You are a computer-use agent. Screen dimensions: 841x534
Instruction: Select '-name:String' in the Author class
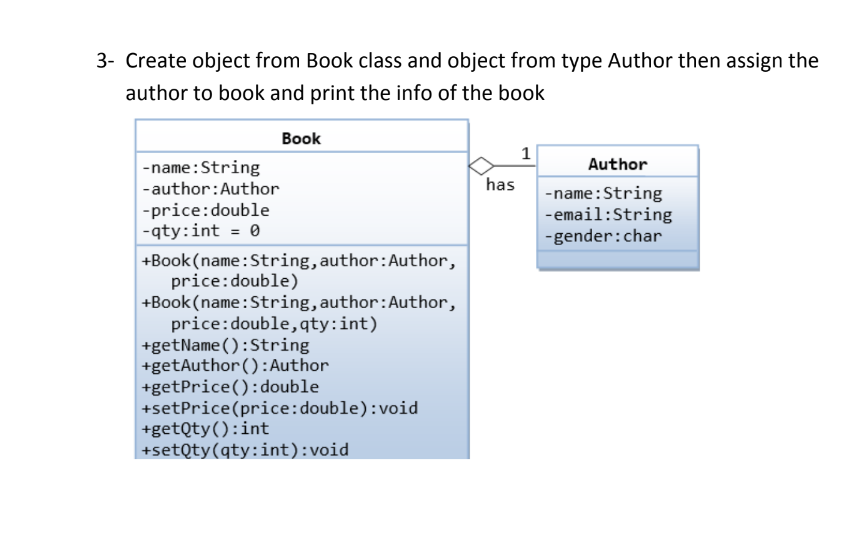[x=603, y=194]
